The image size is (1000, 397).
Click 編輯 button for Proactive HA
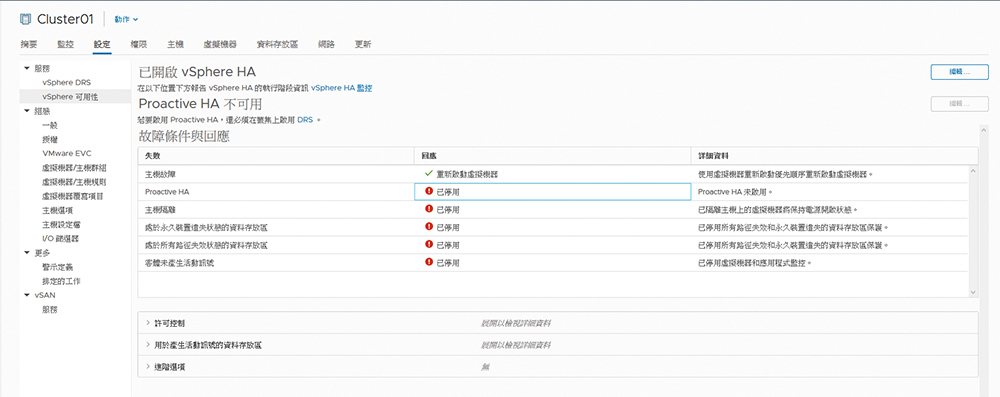tap(960, 104)
